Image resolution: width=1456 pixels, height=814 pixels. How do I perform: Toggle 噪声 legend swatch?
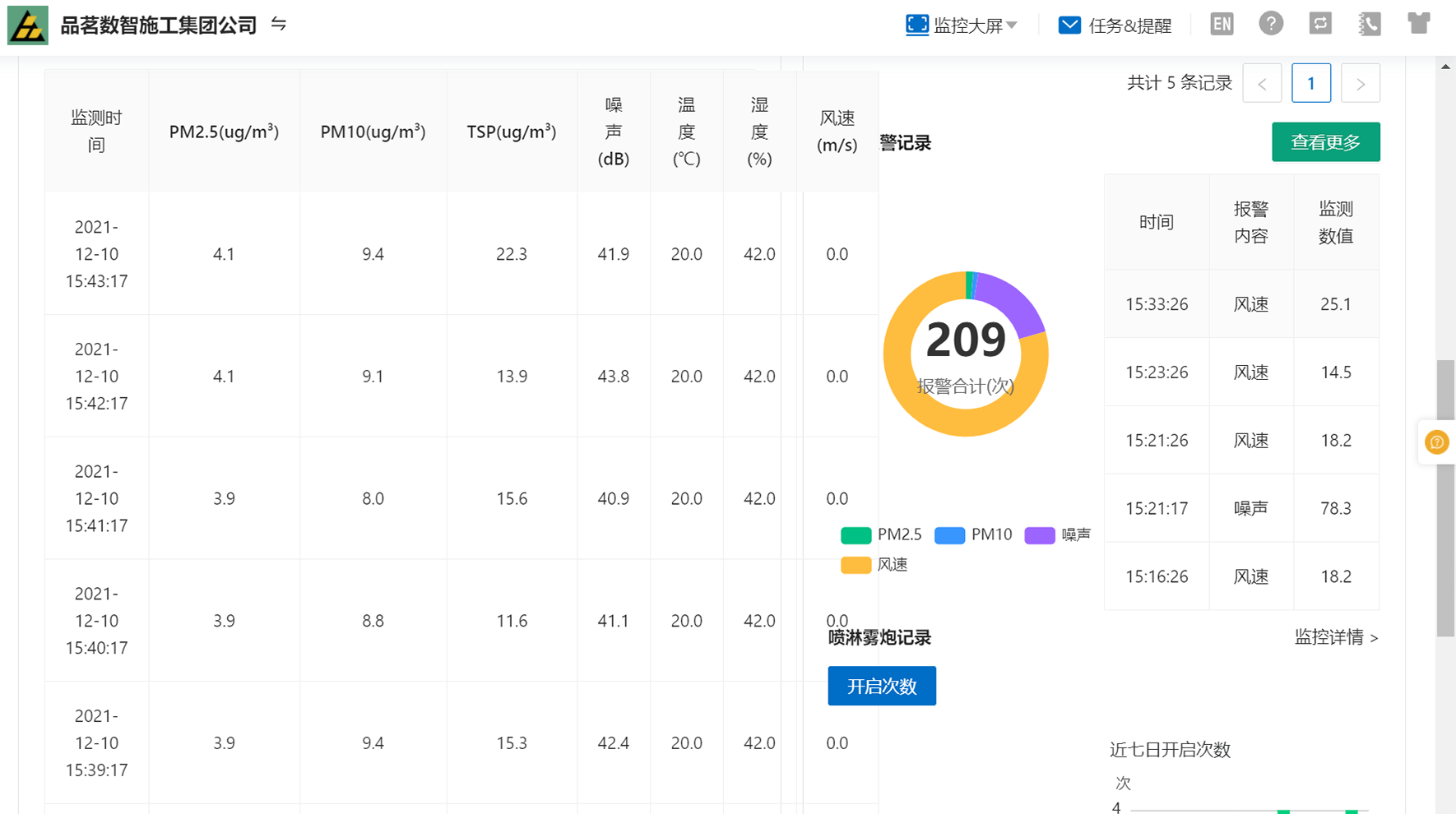click(1040, 535)
